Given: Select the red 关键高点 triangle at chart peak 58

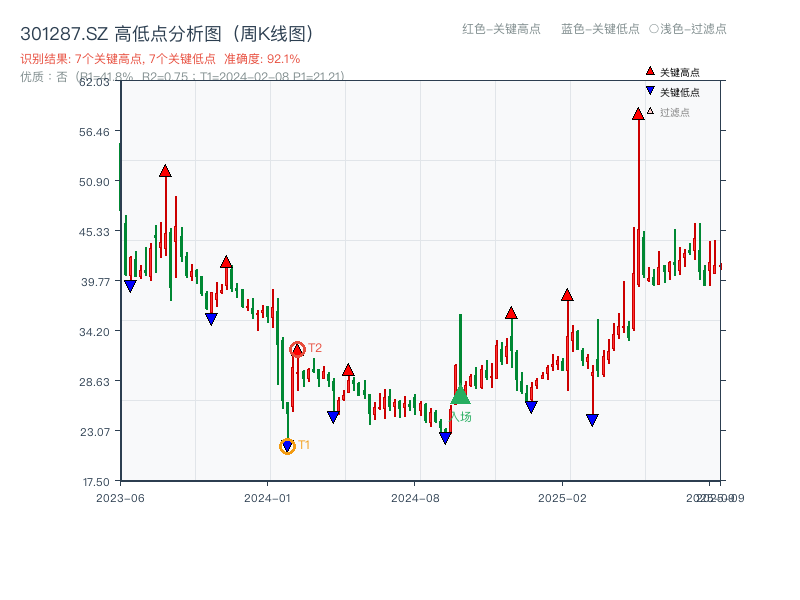Looking at the screenshot, I should point(637,113).
